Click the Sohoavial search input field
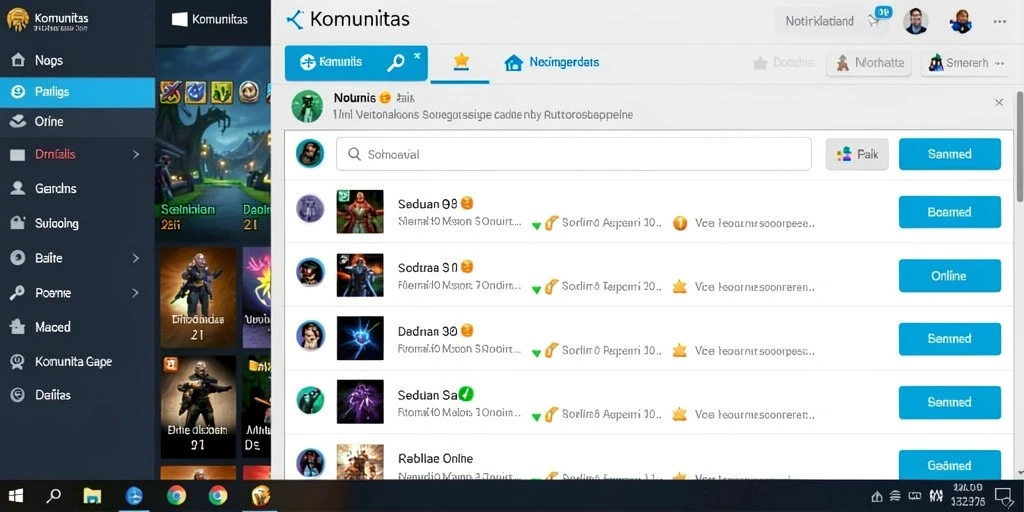 pyautogui.click(x=573, y=154)
